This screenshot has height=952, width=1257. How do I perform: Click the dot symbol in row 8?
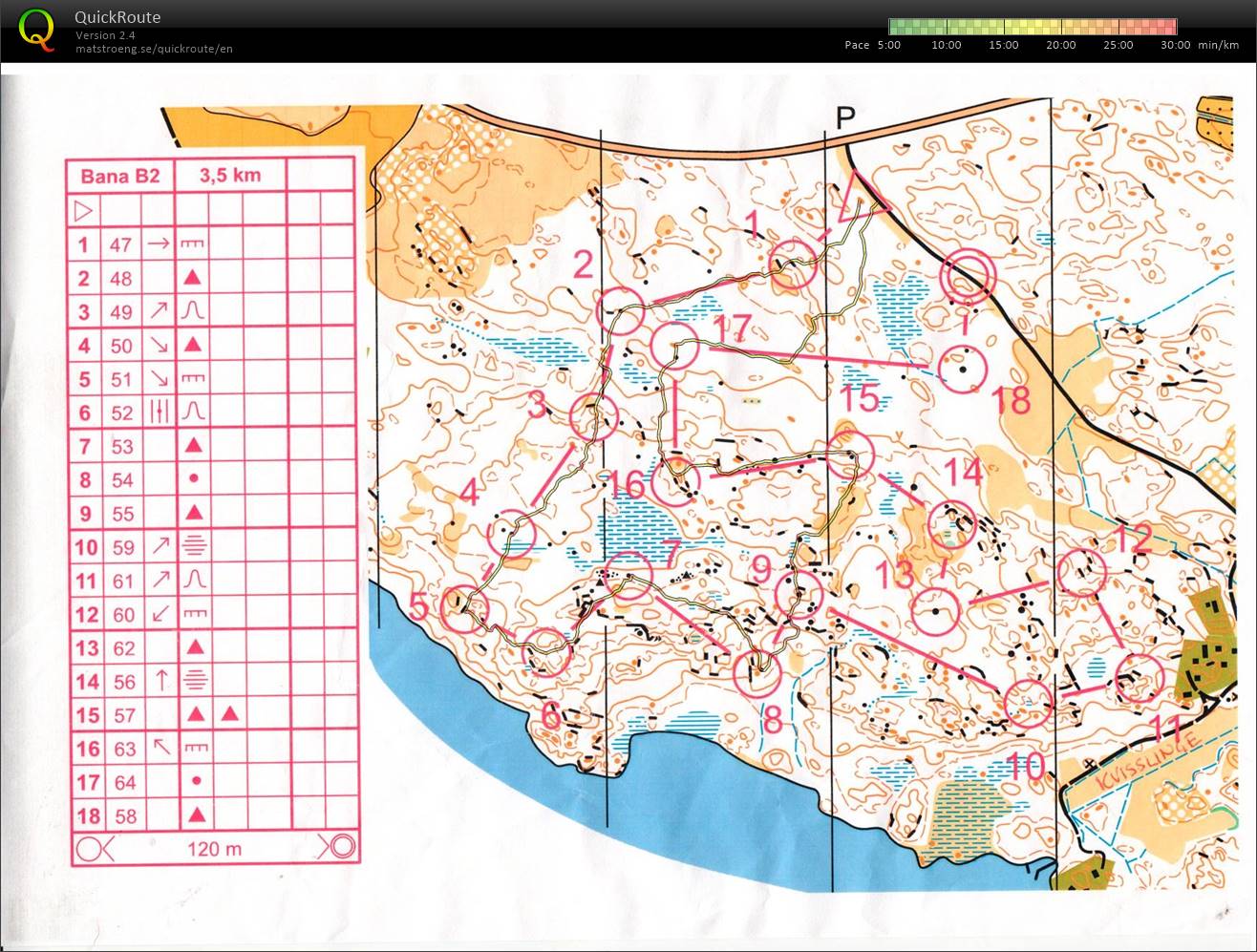194,478
